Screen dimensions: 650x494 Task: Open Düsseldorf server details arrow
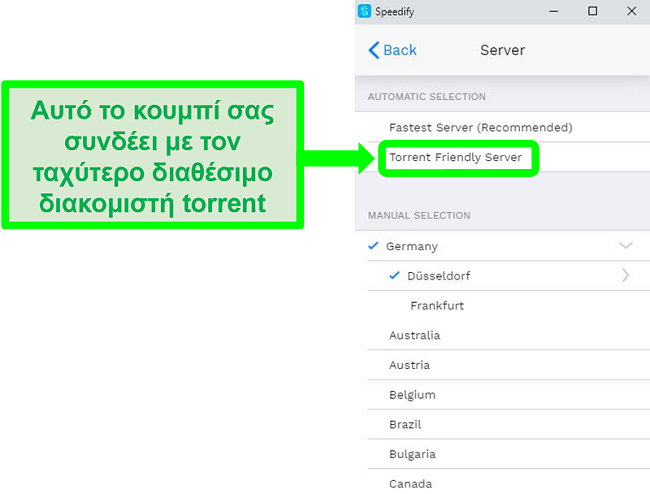point(626,276)
